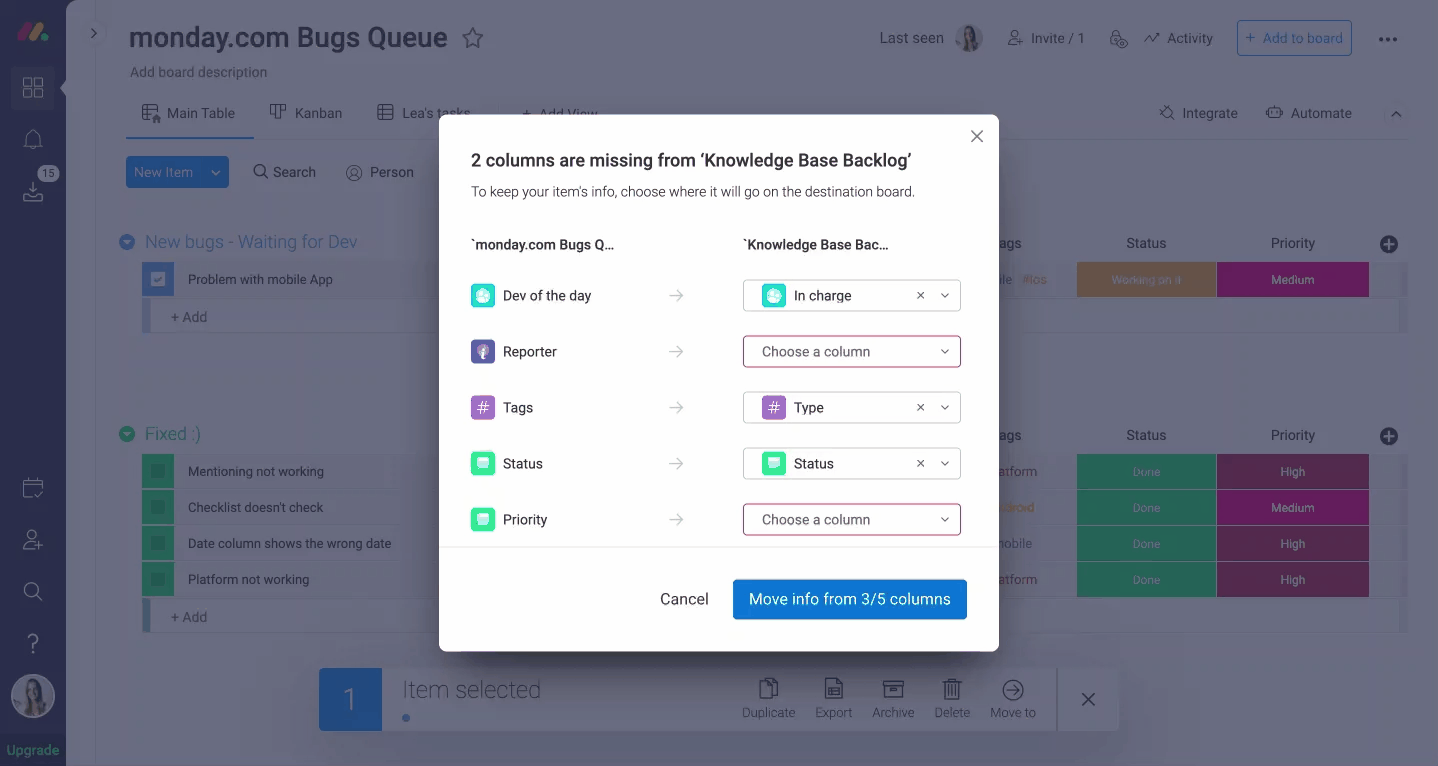This screenshot has width=1438, height=766.
Task: Open the Status destination column dropdown
Action: coord(945,464)
